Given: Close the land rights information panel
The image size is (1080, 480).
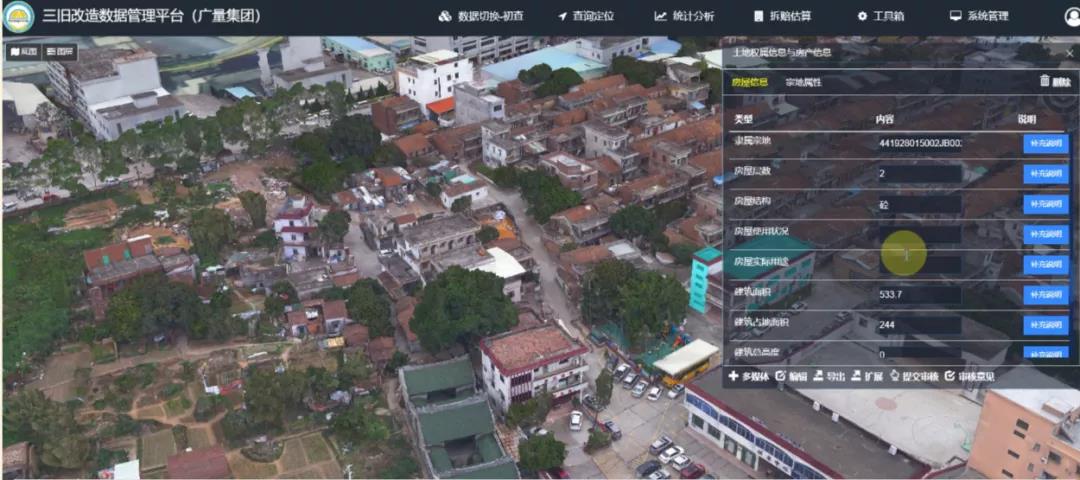Looking at the screenshot, I should tap(1068, 52).
